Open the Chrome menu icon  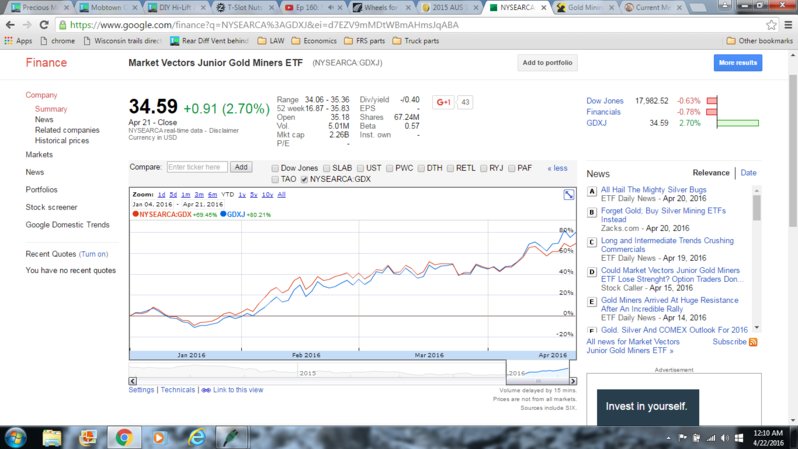788,25
